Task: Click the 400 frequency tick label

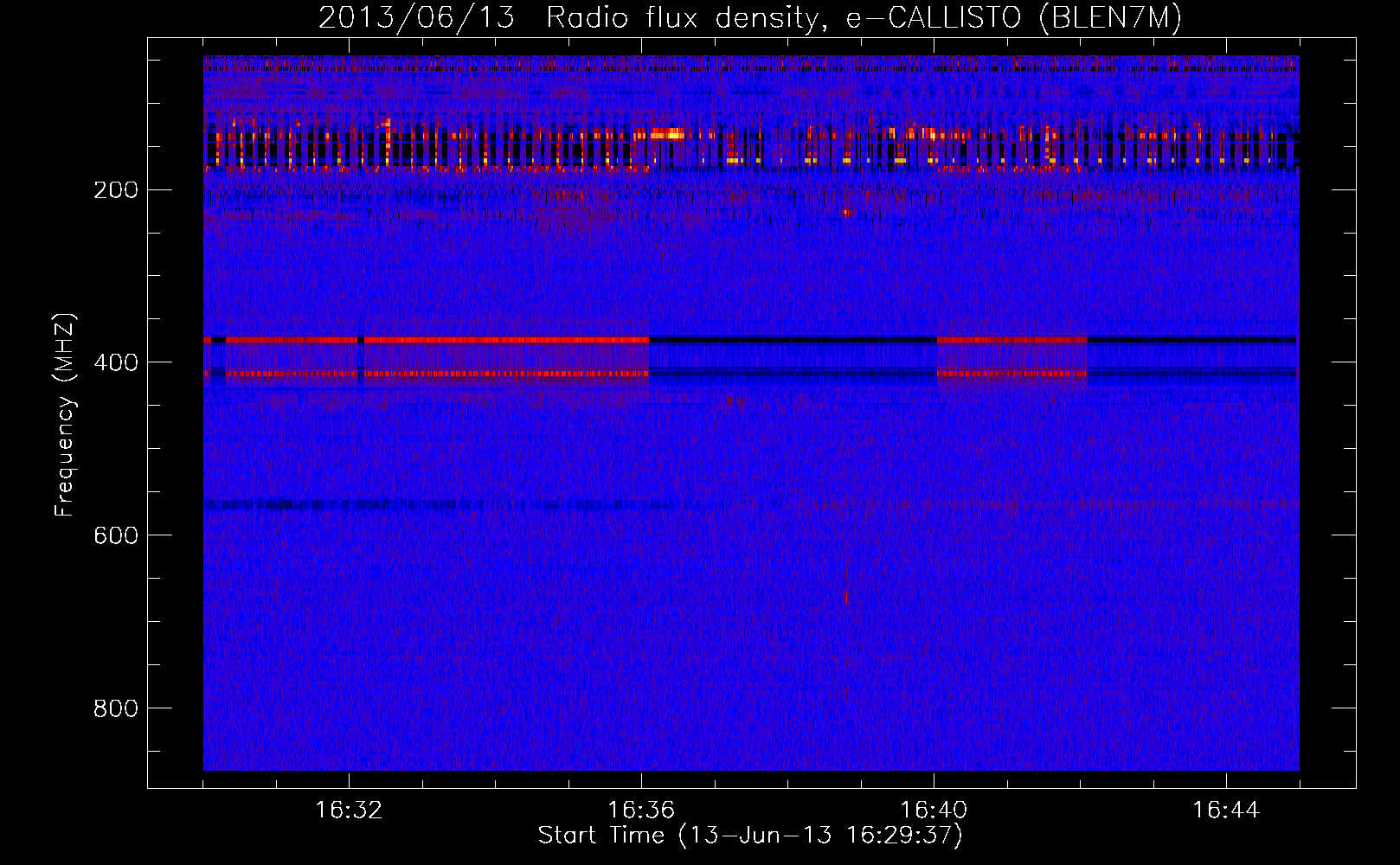Action: coord(116,363)
